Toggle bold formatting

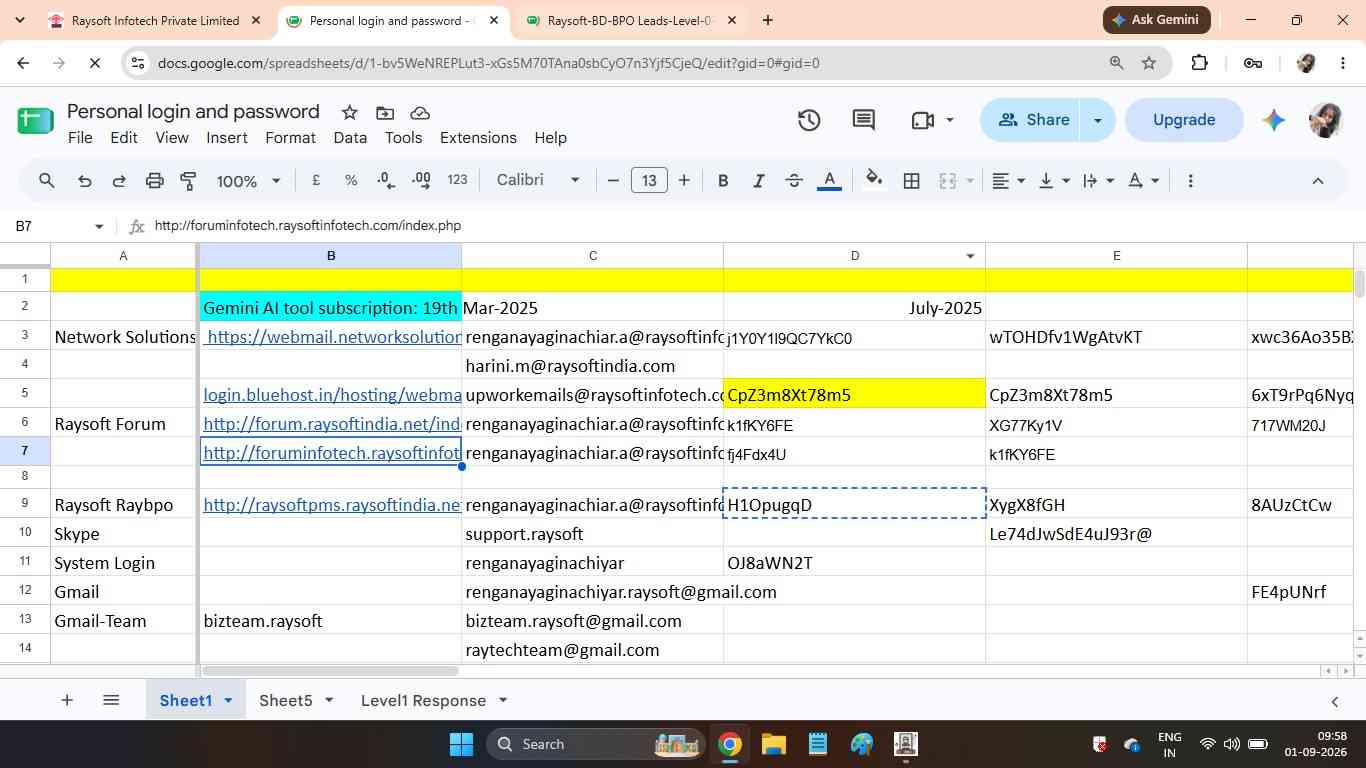[722, 181]
